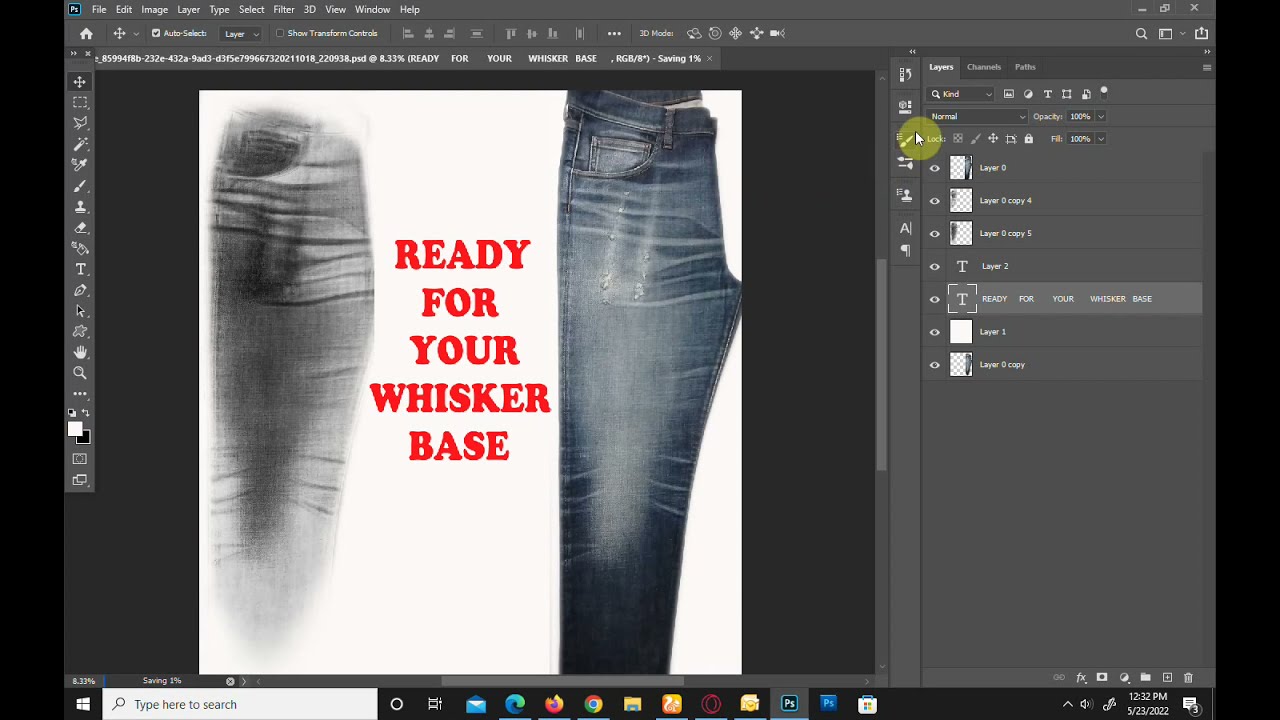1280x720 pixels.
Task: Open the Filter menu
Action: (284, 9)
